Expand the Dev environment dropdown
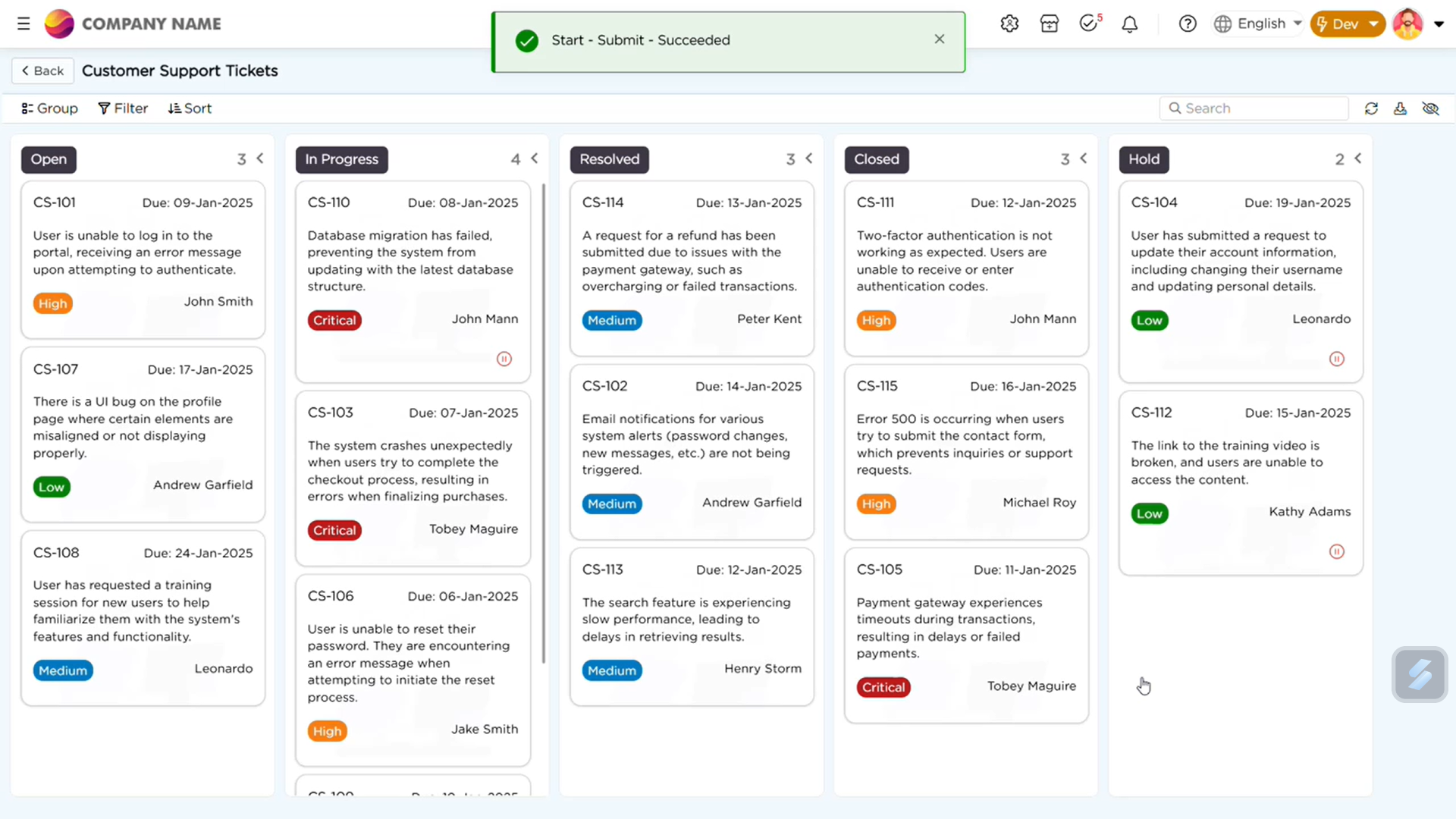This screenshot has height=819, width=1456. coord(1348,24)
